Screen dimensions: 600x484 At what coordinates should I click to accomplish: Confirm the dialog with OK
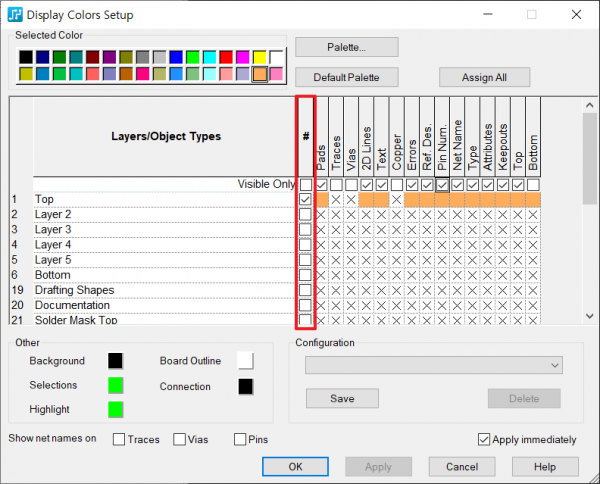click(x=295, y=467)
